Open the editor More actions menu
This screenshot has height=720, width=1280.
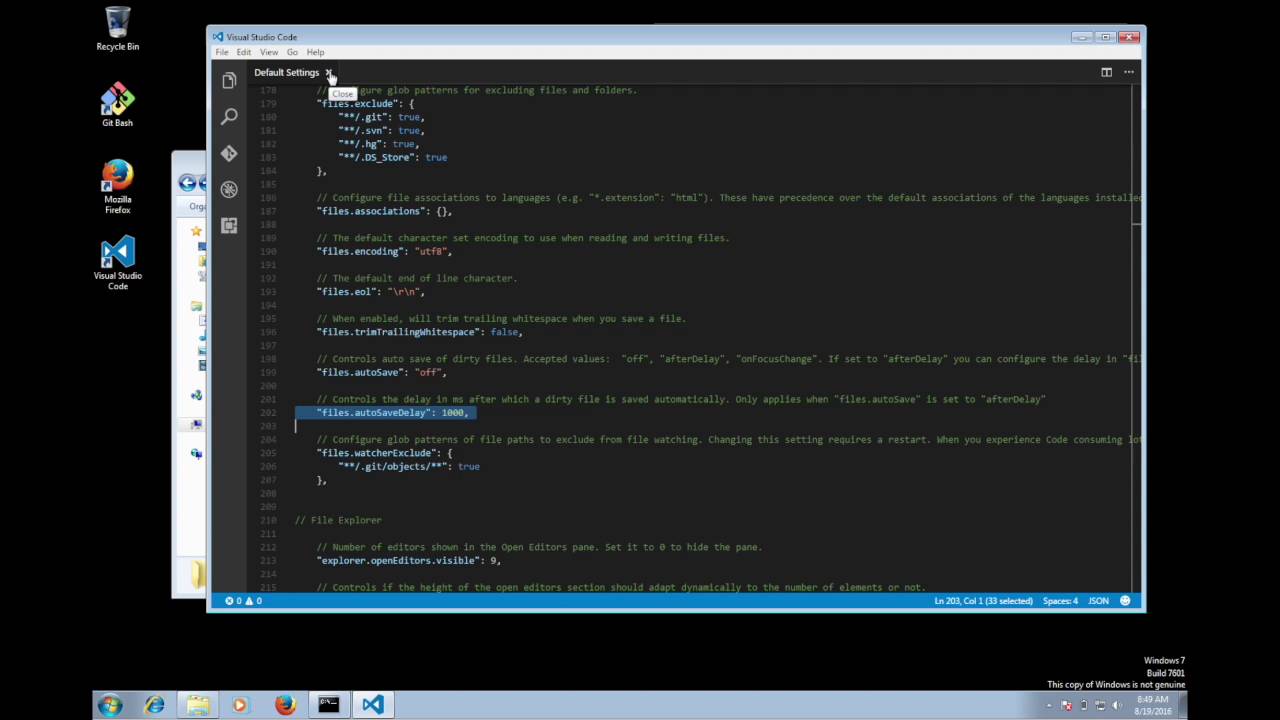point(1129,72)
